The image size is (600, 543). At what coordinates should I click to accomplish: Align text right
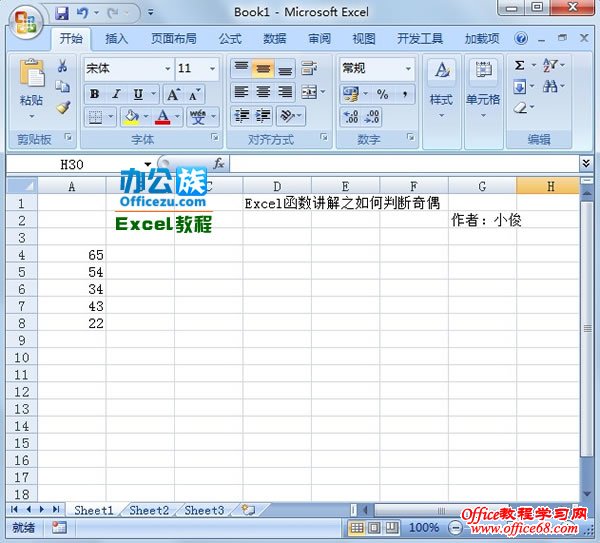point(285,92)
